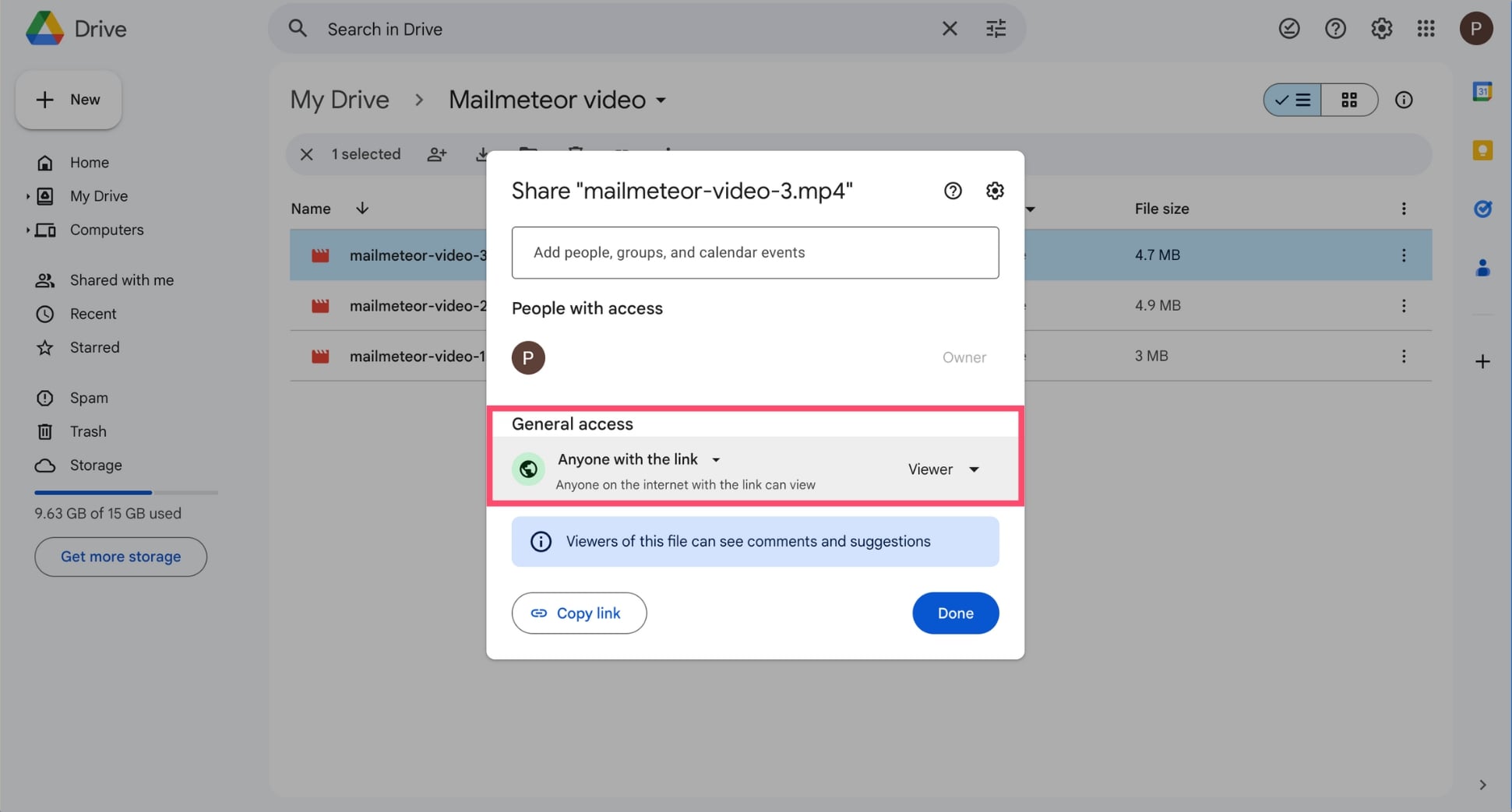The image size is (1512, 812).
Task: Expand the My Drive tree arrow
Action: click(27, 196)
